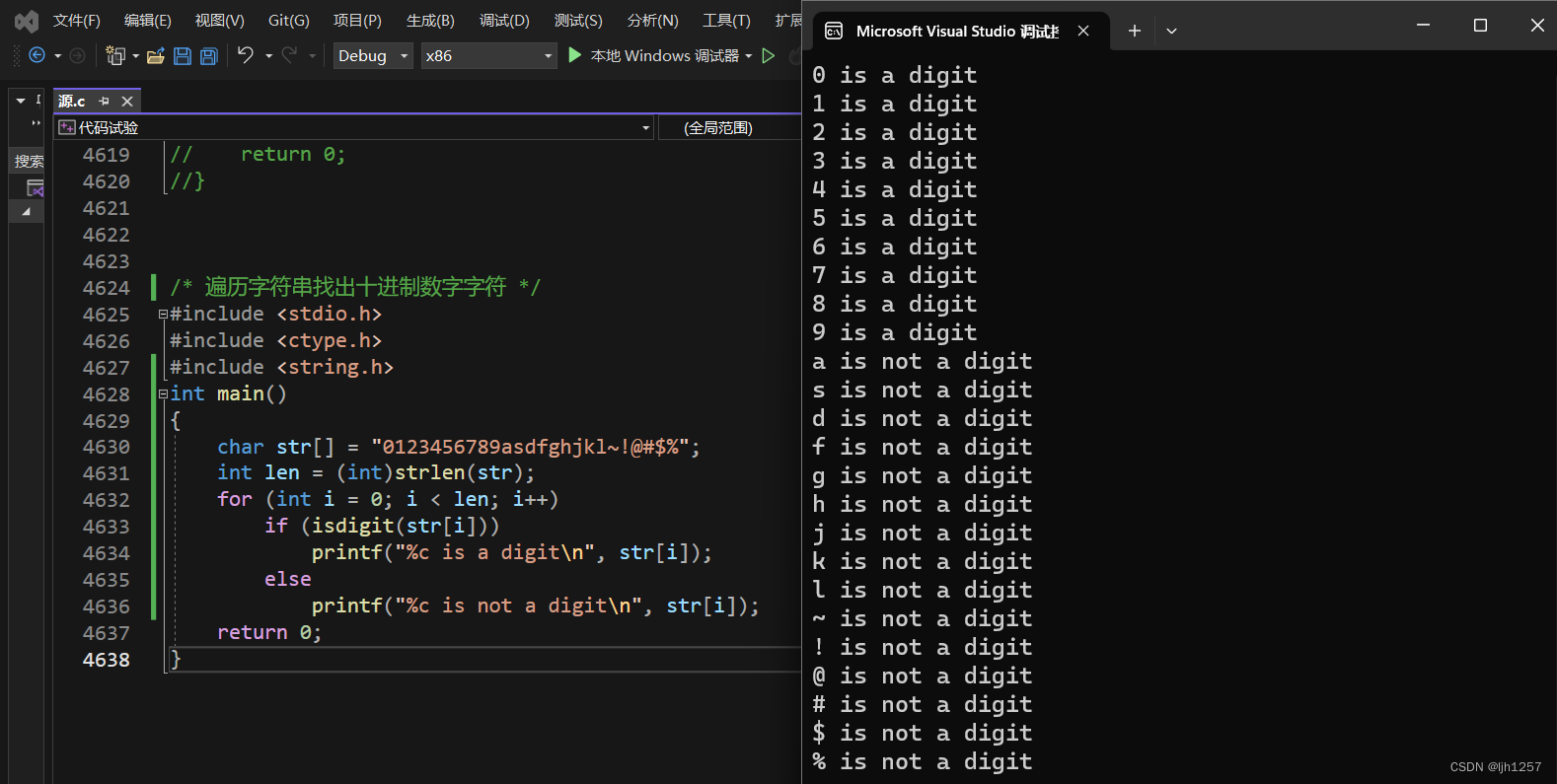
Task: Click console output '0 is a digit'
Action: [x=894, y=76]
